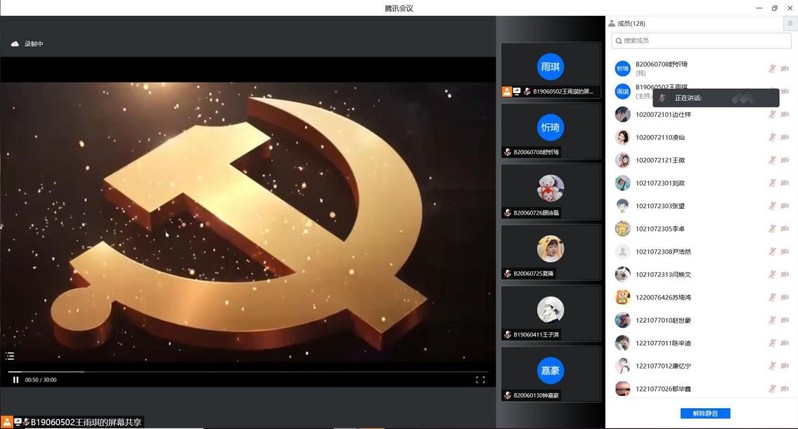Viewport: 798px width, 429px height.
Task: Click the 成员(128) members panel header
Action: pos(630,23)
